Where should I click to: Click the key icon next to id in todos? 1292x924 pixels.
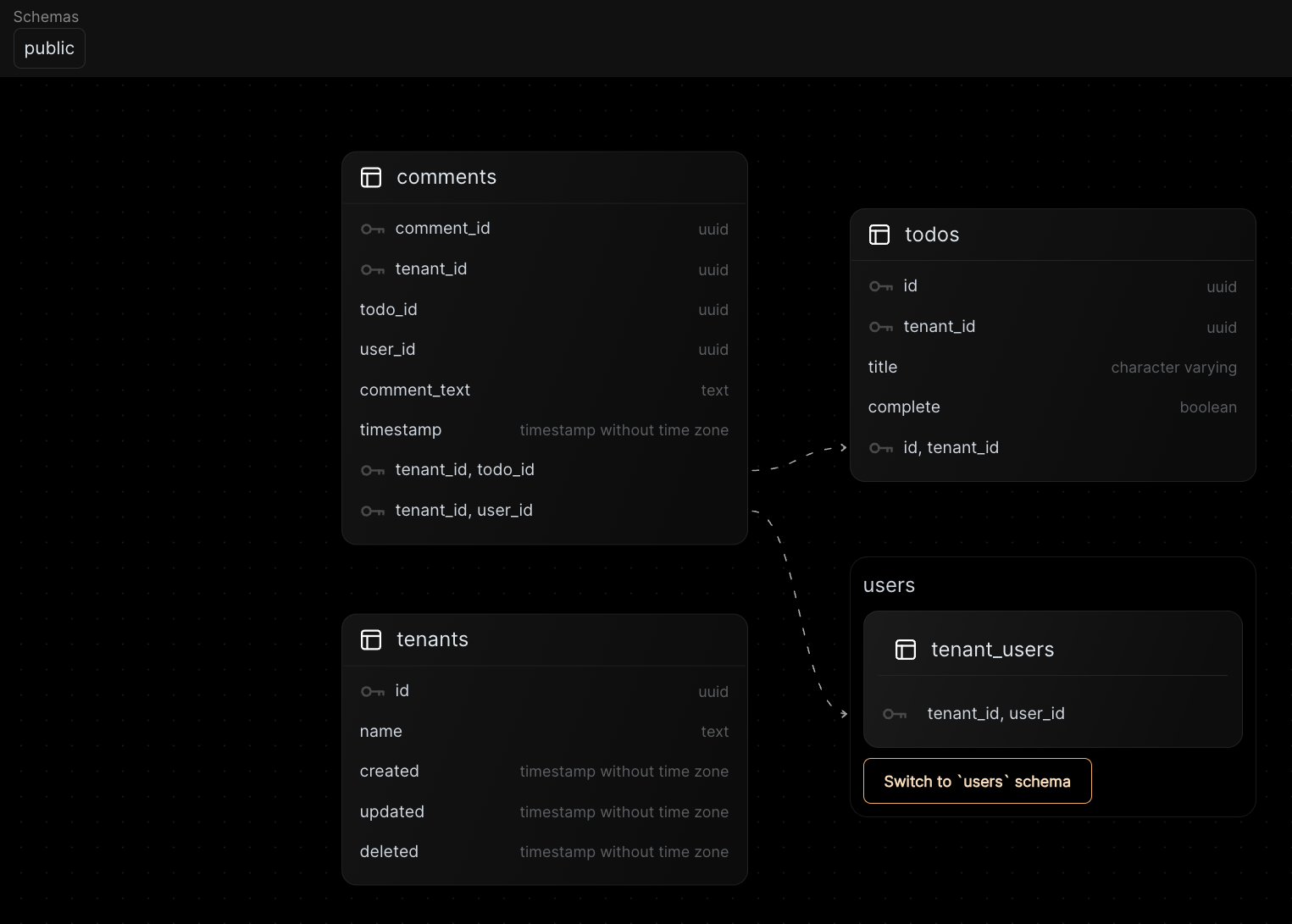[881, 286]
